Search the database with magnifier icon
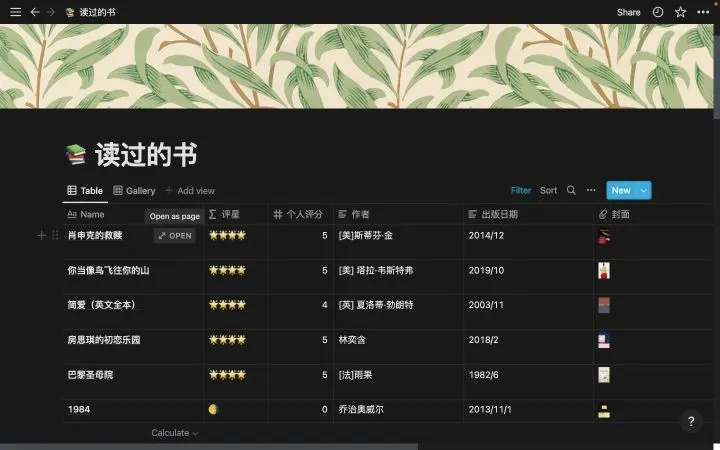The height and width of the screenshot is (450, 720). tap(571, 190)
